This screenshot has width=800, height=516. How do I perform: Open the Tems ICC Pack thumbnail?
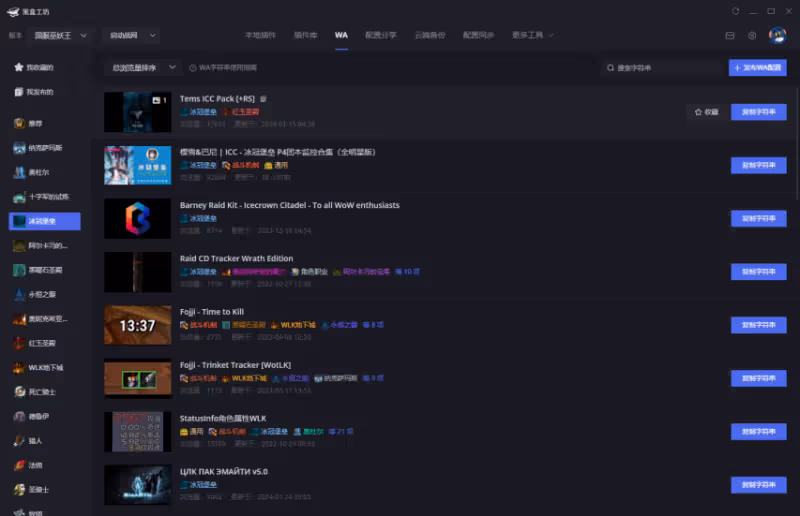click(x=138, y=112)
